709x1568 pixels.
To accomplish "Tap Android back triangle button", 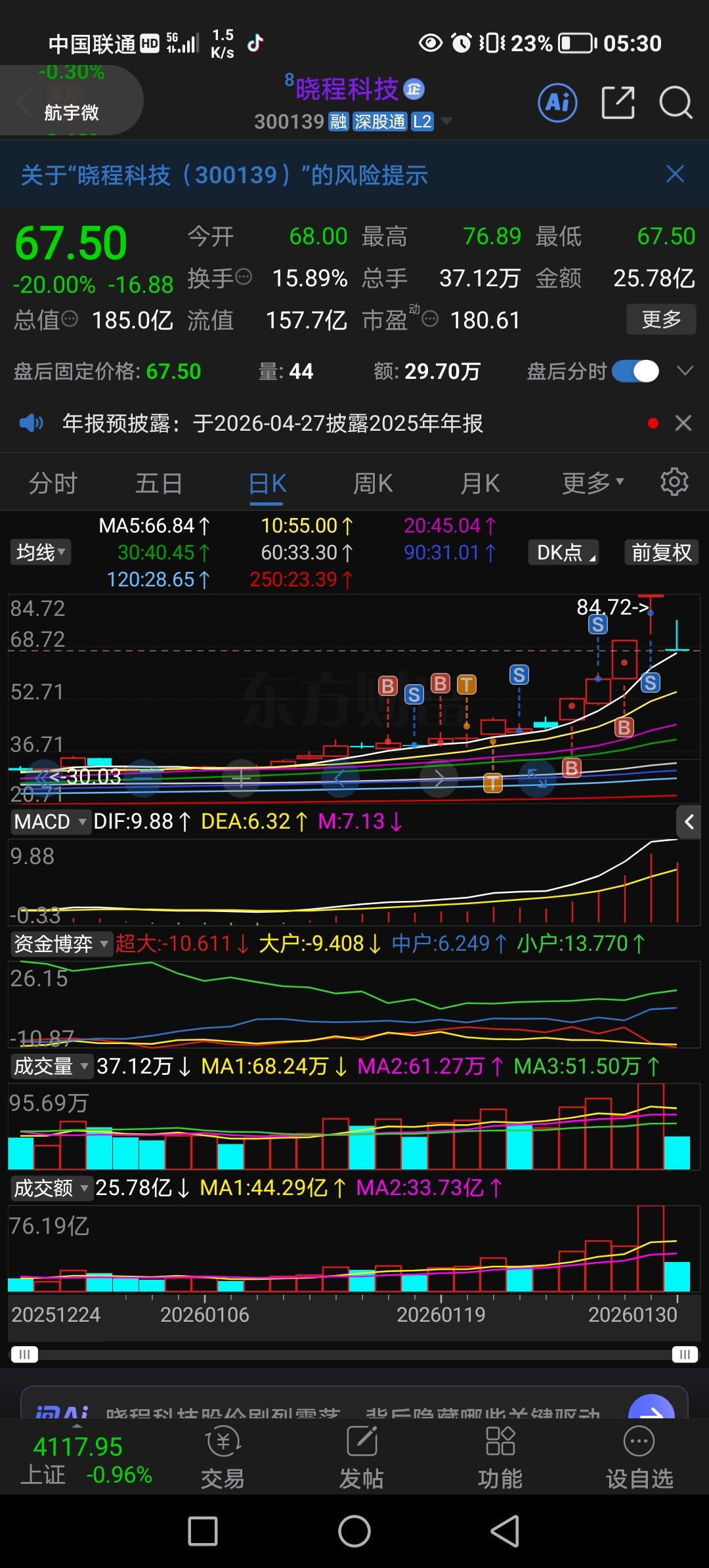I will (505, 1531).
